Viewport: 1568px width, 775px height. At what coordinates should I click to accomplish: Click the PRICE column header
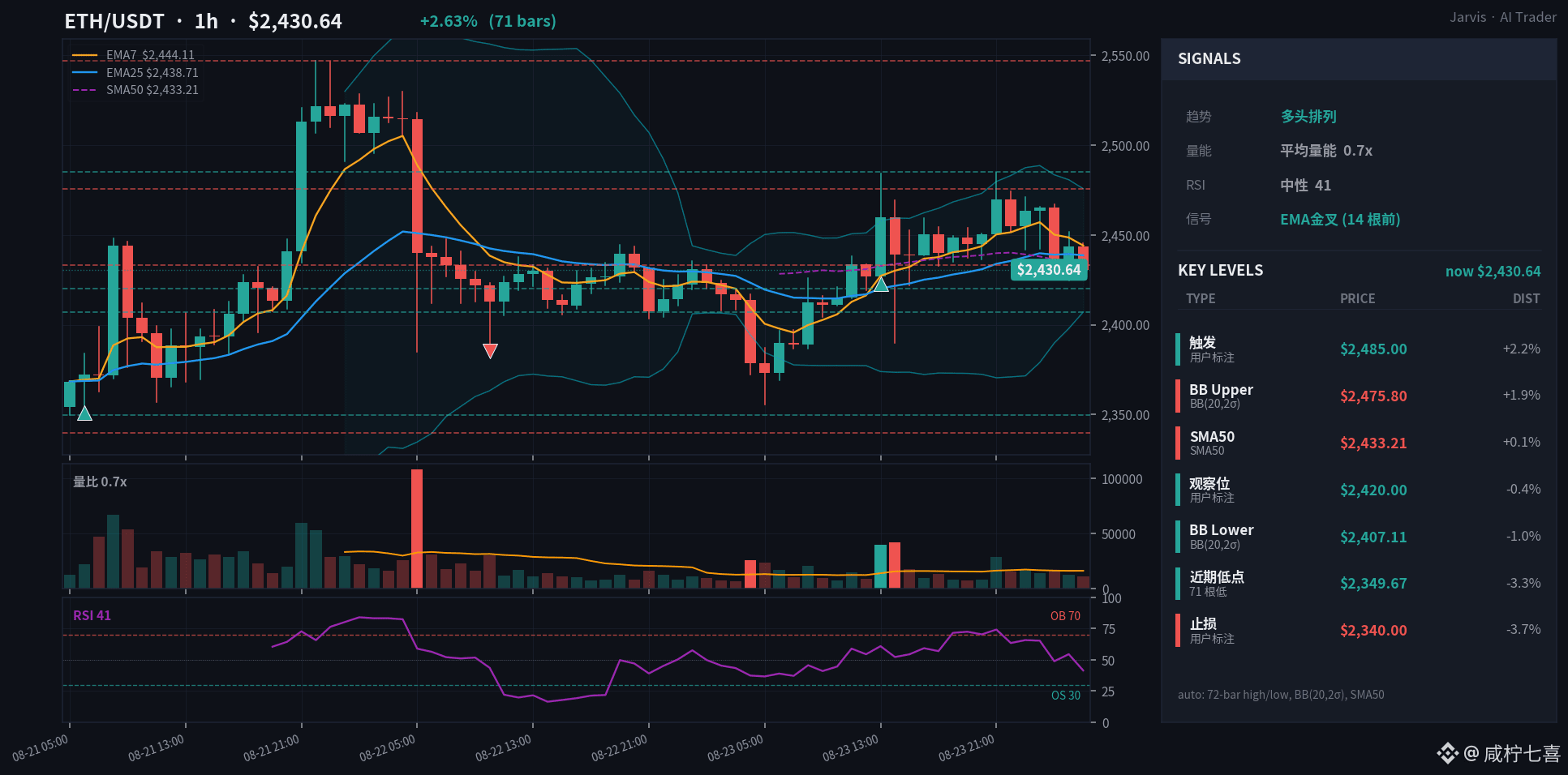click(x=1357, y=298)
